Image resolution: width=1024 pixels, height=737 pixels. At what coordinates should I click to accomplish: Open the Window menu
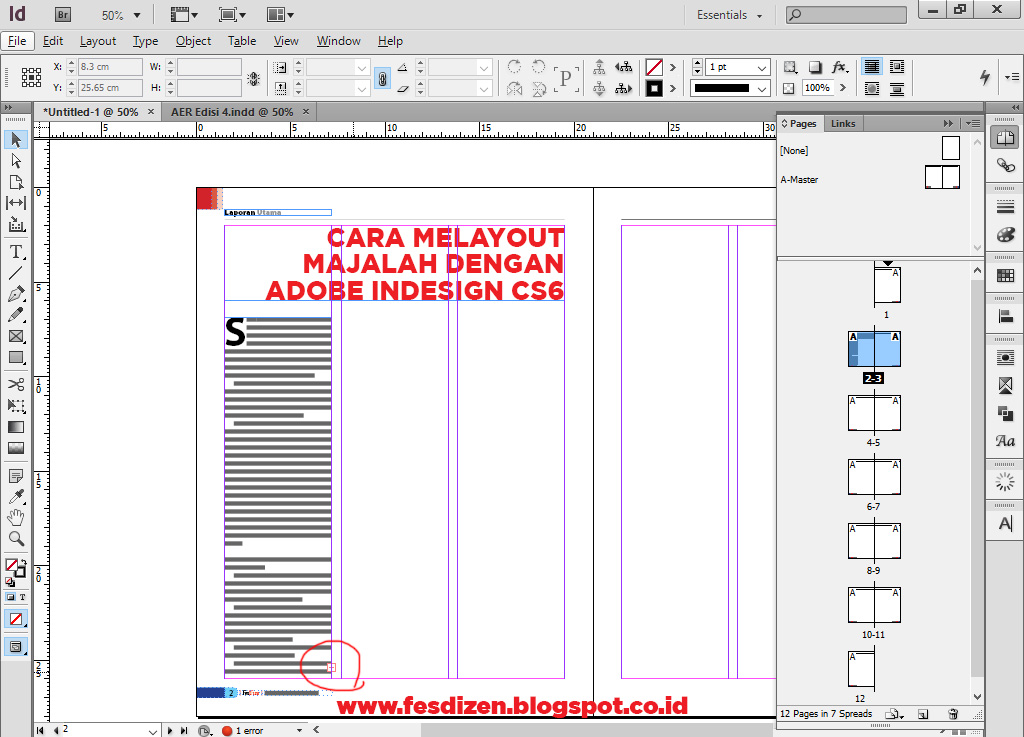[338, 40]
